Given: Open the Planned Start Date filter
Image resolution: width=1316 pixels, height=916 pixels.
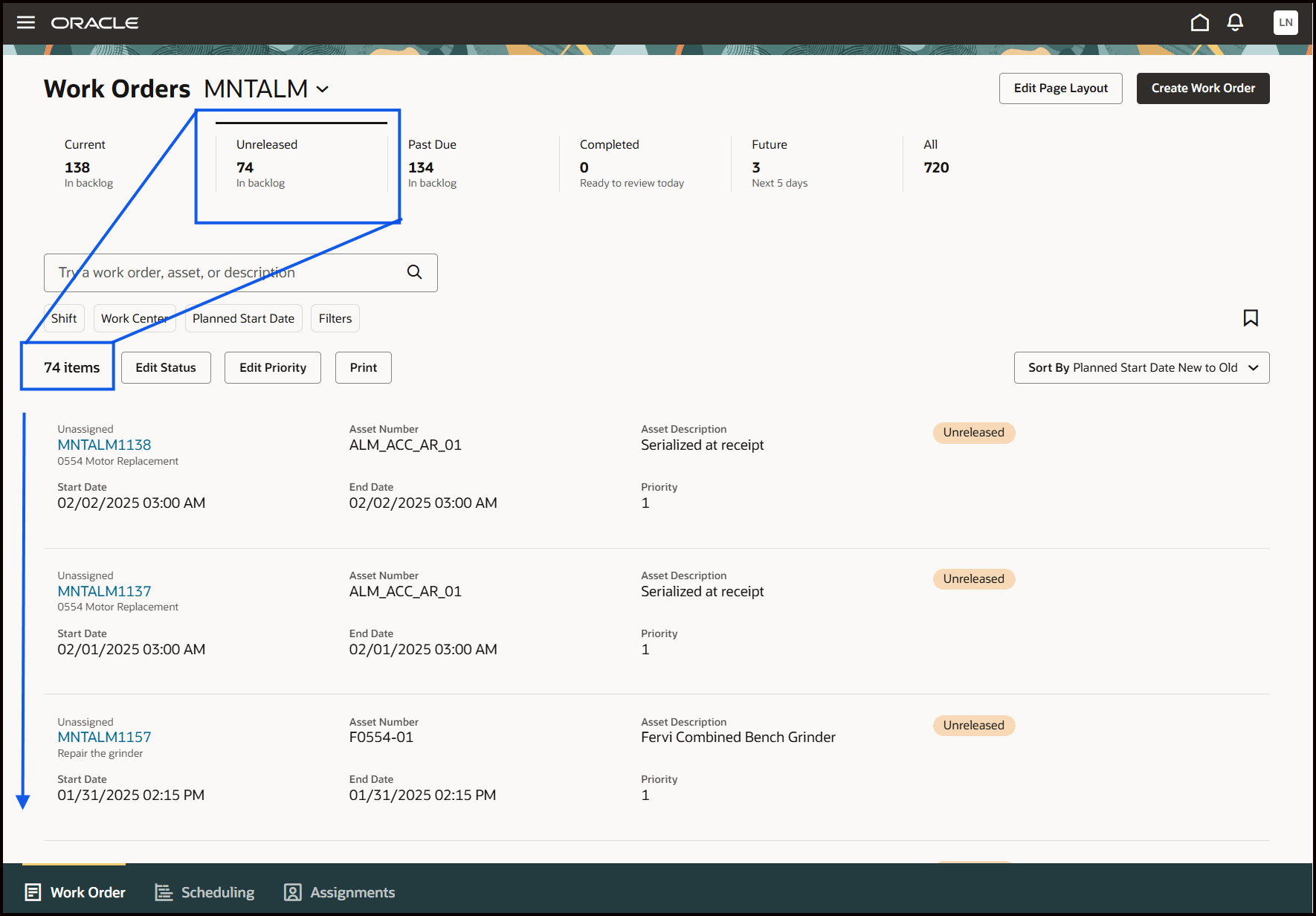Looking at the screenshot, I should tap(243, 317).
